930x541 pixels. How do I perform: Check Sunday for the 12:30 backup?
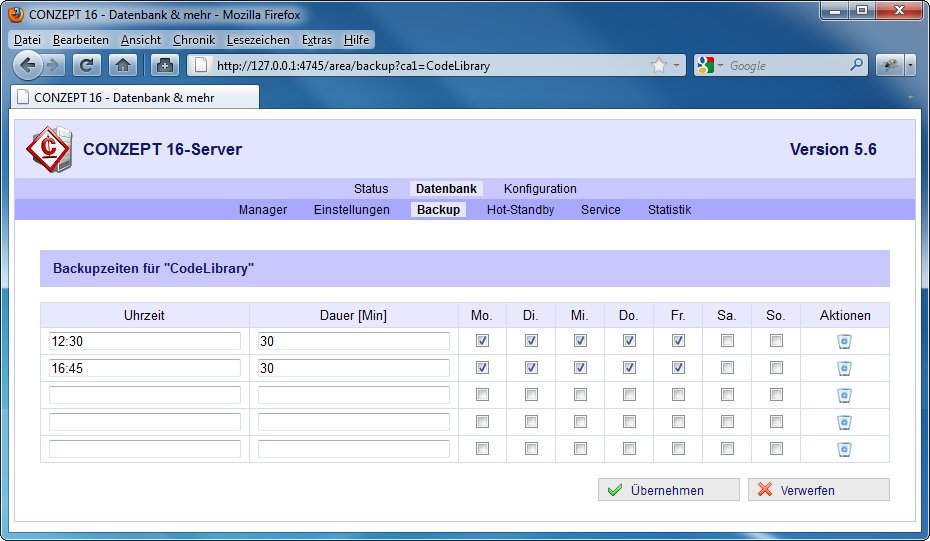(x=776, y=341)
